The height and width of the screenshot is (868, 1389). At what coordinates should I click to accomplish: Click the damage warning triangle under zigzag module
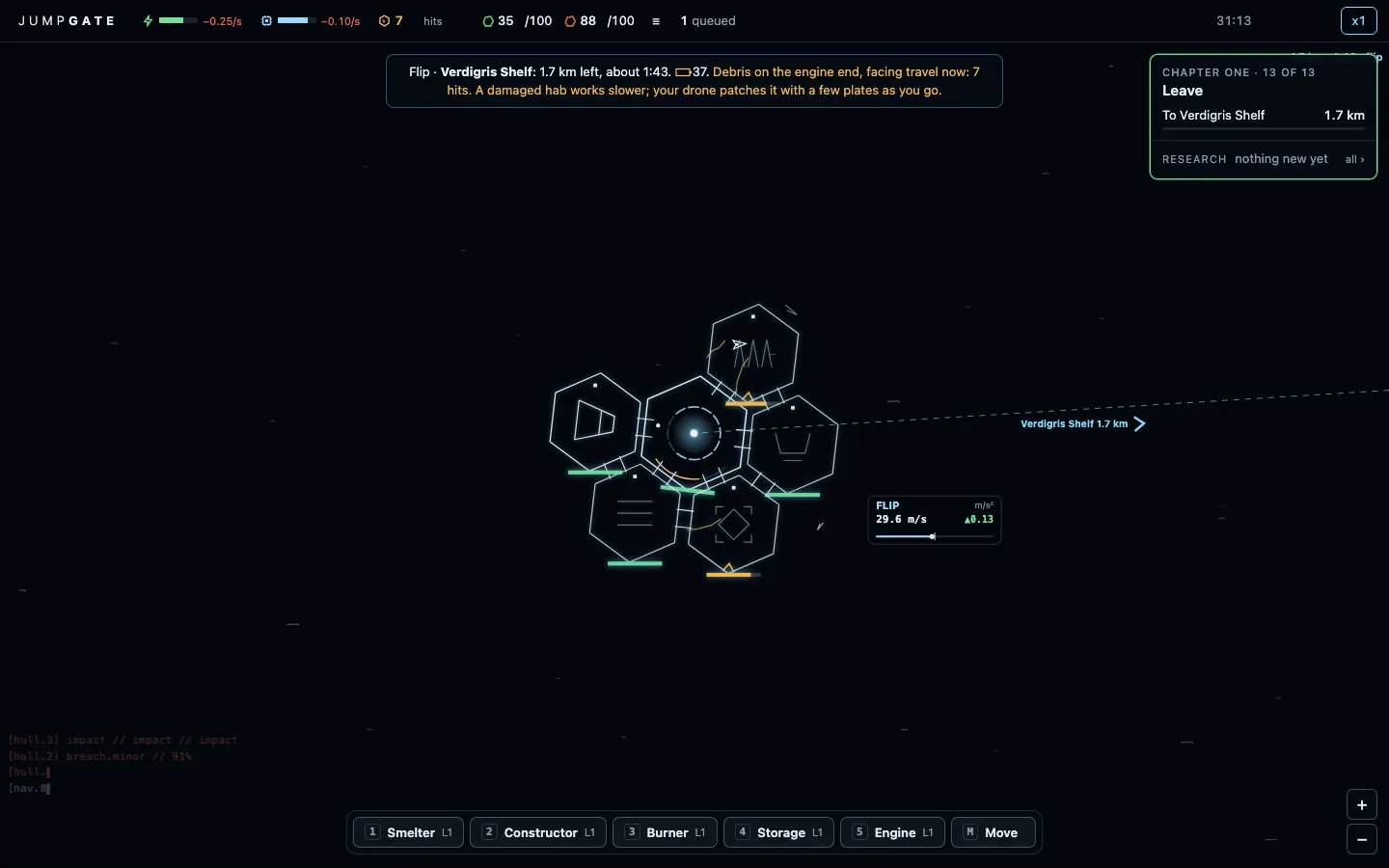(x=748, y=396)
